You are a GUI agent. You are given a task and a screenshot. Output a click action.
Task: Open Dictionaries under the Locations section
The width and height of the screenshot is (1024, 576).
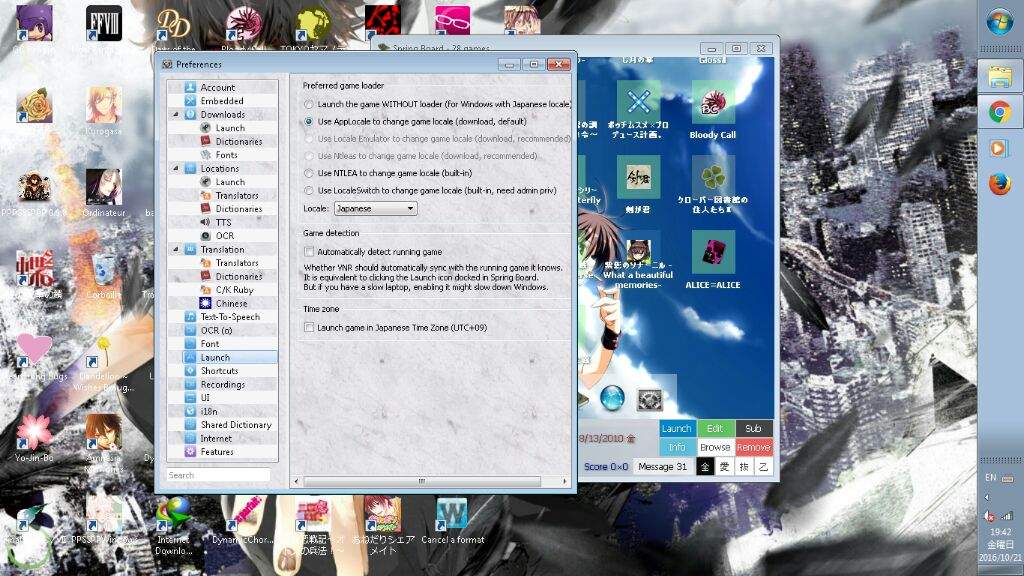tap(238, 209)
